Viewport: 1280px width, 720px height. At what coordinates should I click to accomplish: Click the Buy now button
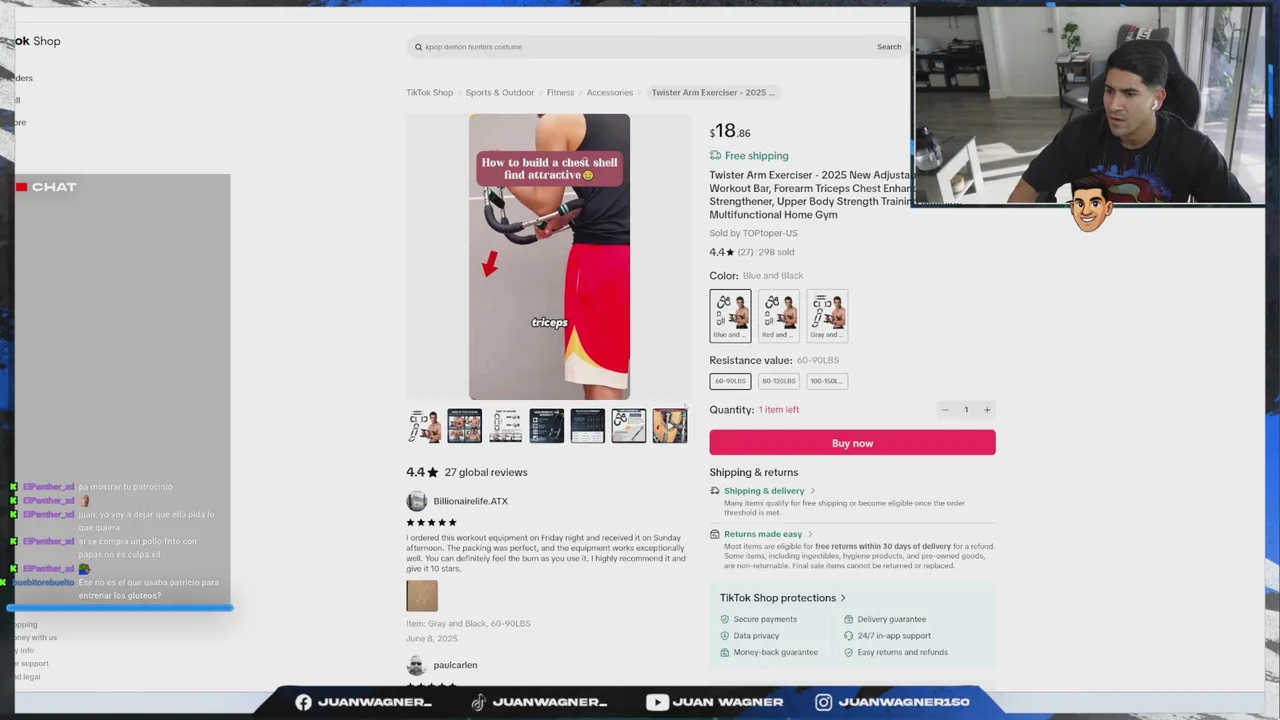tap(852, 443)
